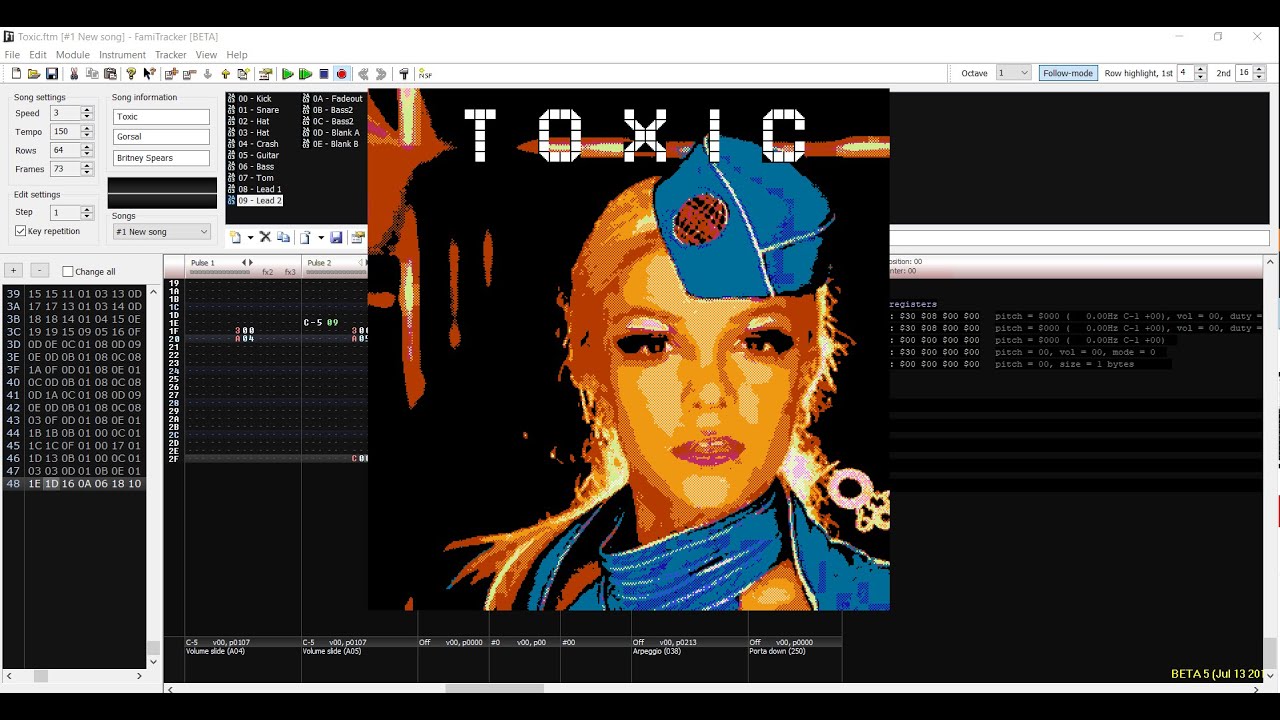Add a new instrument
This screenshot has height=720, width=1280.
[x=235, y=237]
